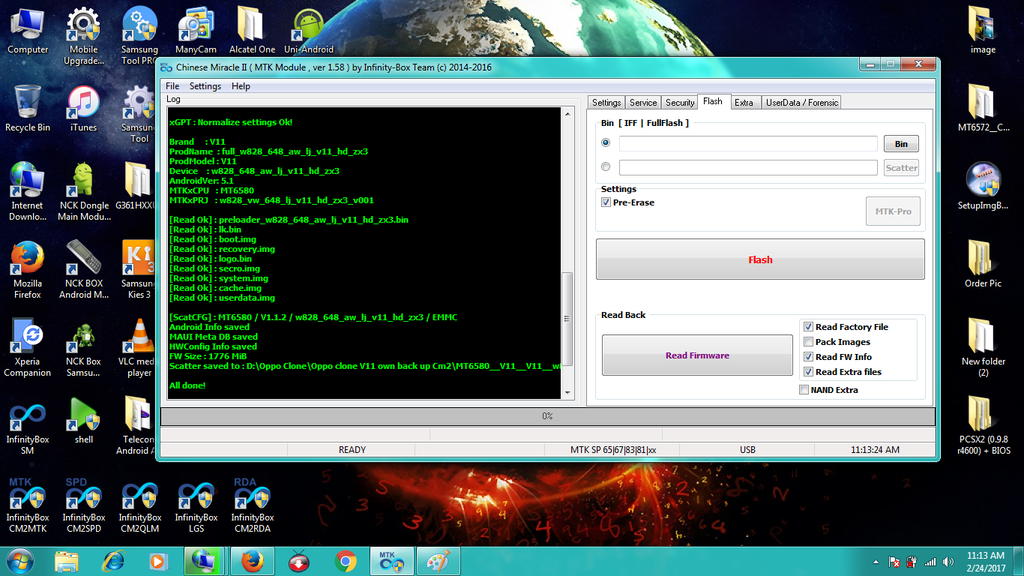This screenshot has width=1024, height=576.
Task: Open Mozilla Firefox desktop shortcut
Action: (27, 260)
